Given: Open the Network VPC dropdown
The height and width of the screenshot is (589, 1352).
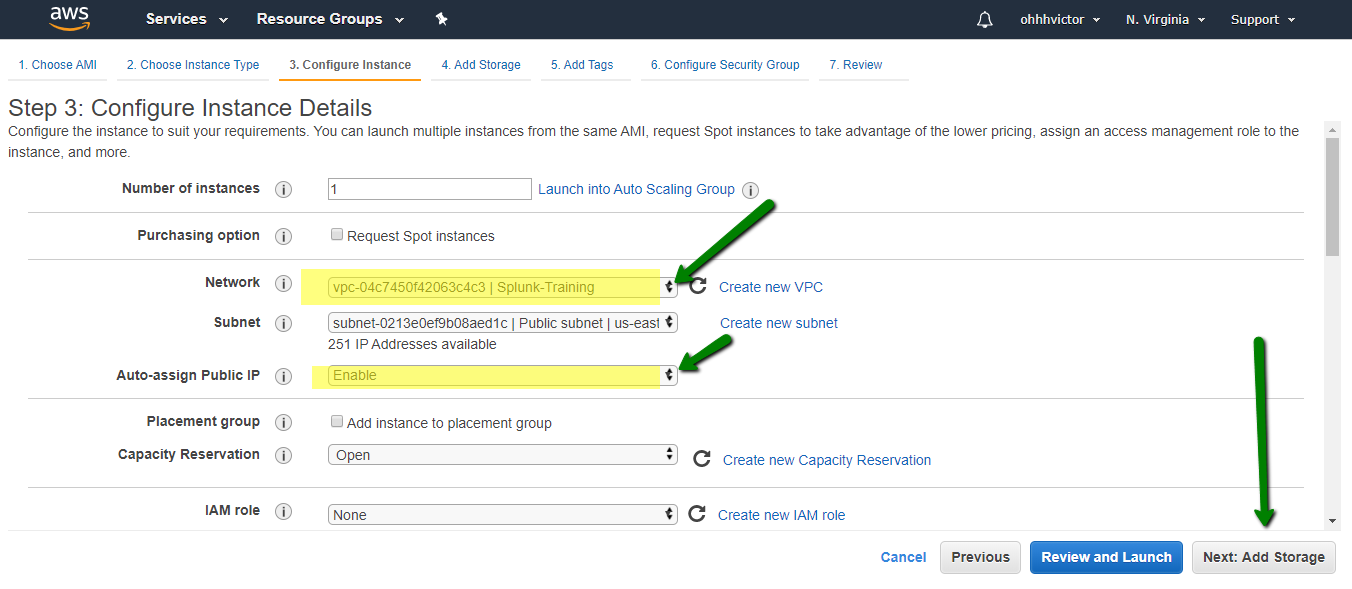Looking at the screenshot, I should pyautogui.click(x=503, y=287).
